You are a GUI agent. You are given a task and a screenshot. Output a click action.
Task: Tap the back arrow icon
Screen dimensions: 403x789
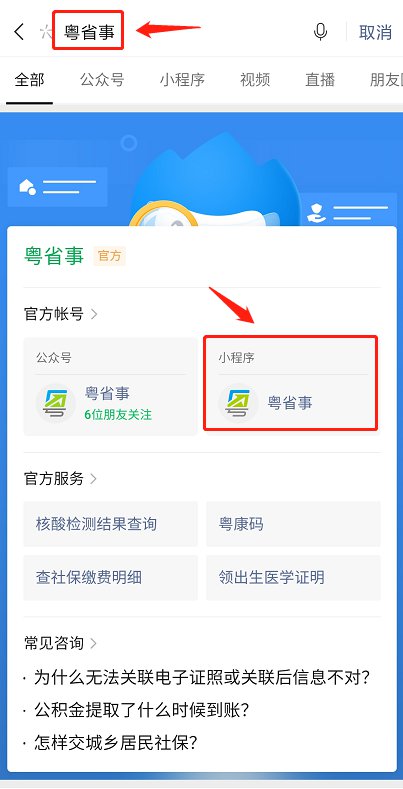pyautogui.click(x=19, y=32)
